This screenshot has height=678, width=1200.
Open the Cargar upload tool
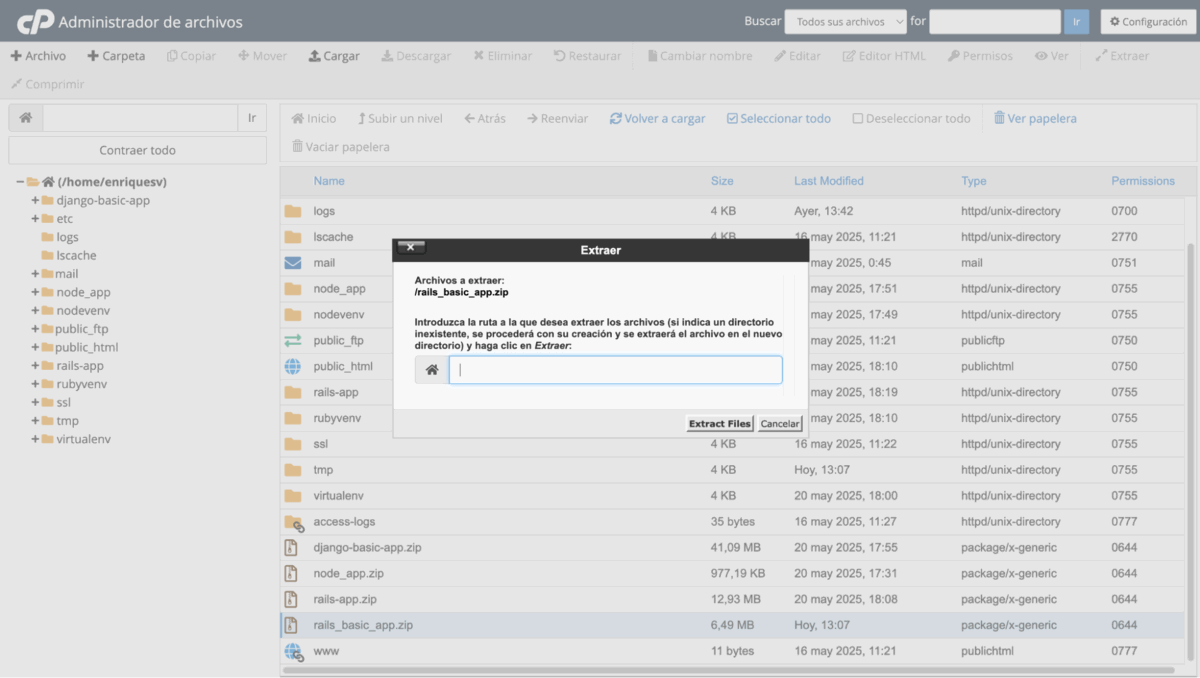(334, 56)
